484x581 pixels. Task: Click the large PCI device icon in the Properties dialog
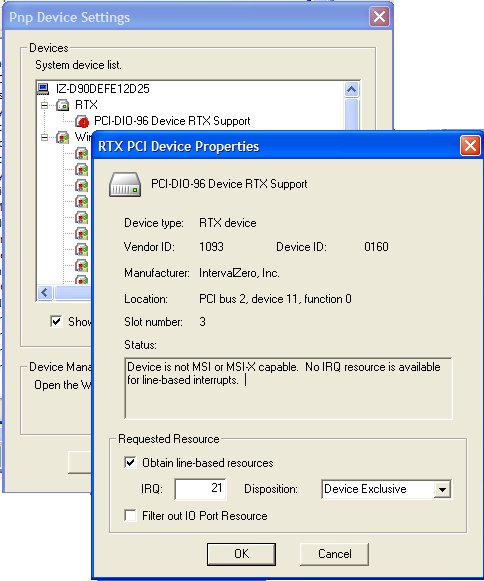125,185
